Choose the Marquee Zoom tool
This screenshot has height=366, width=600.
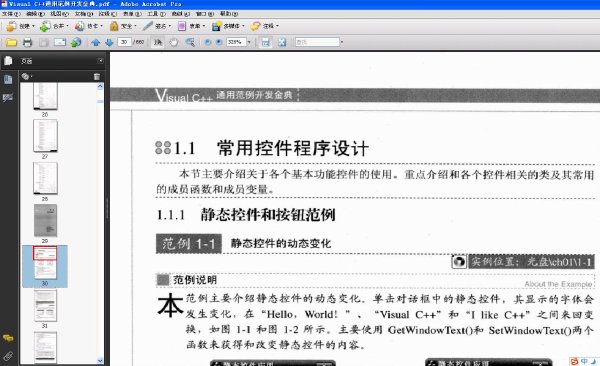[190, 42]
